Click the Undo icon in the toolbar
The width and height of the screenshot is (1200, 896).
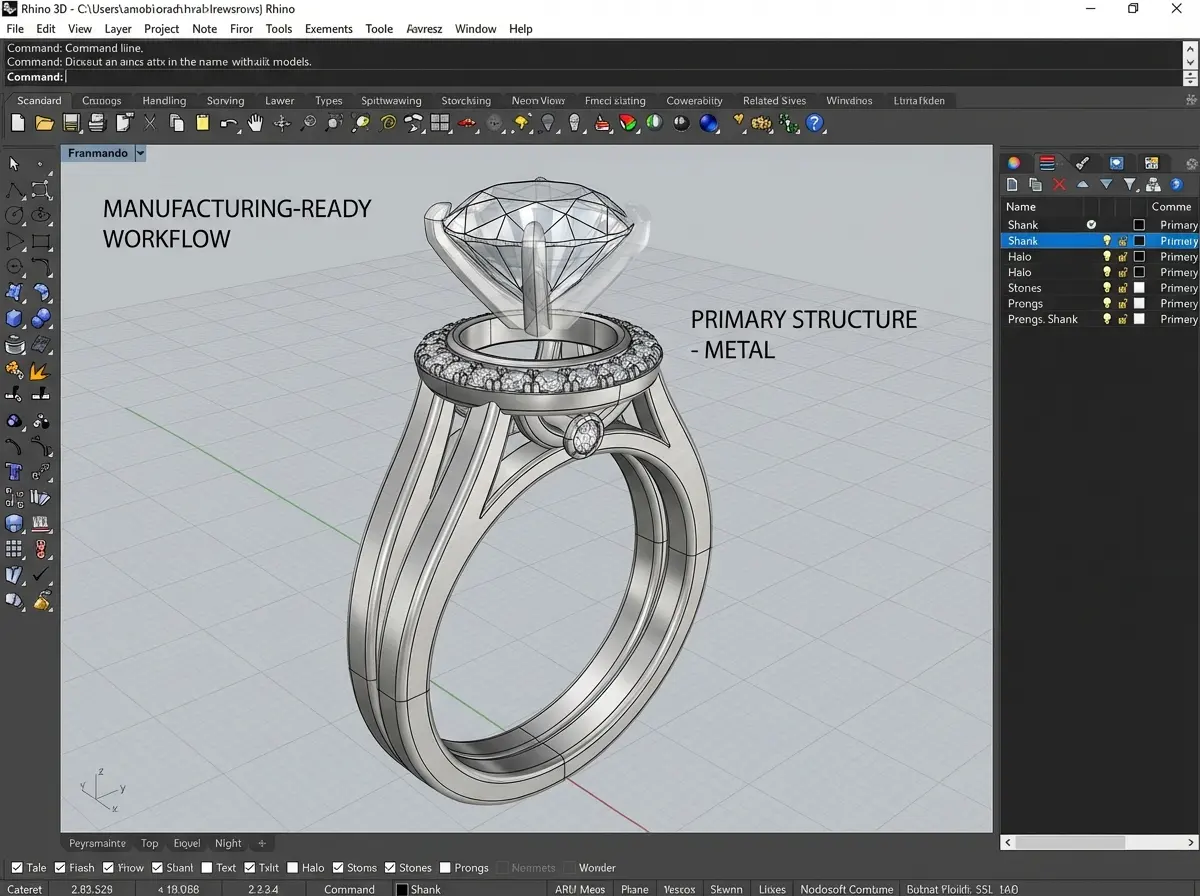tap(228, 122)
